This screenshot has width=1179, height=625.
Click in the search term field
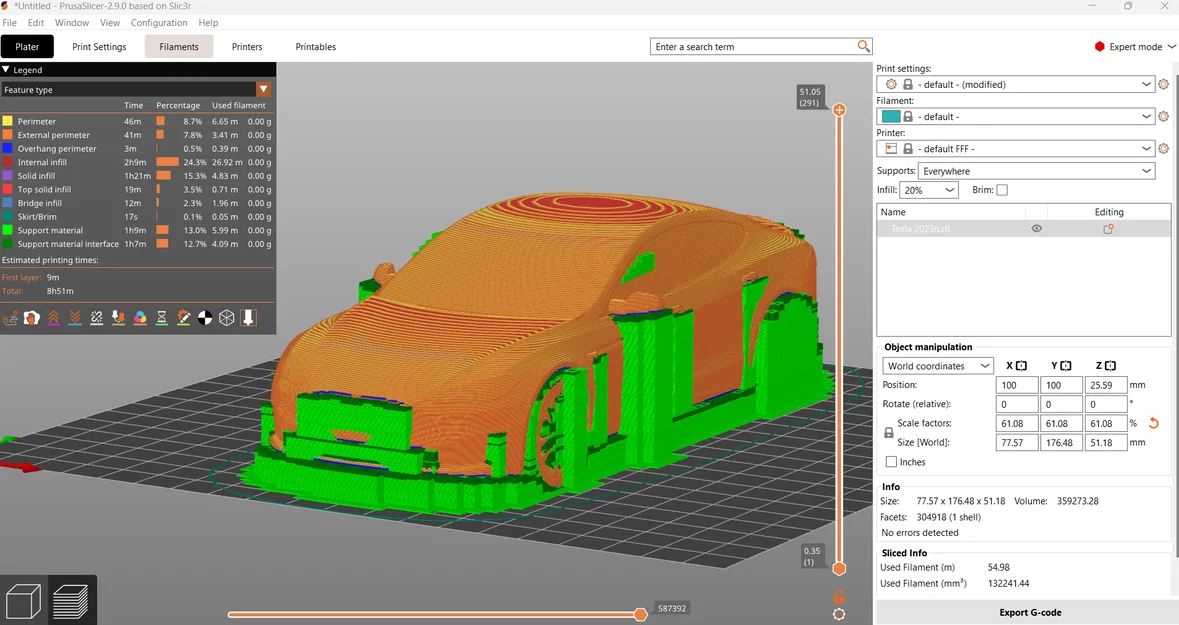[755, 47]
